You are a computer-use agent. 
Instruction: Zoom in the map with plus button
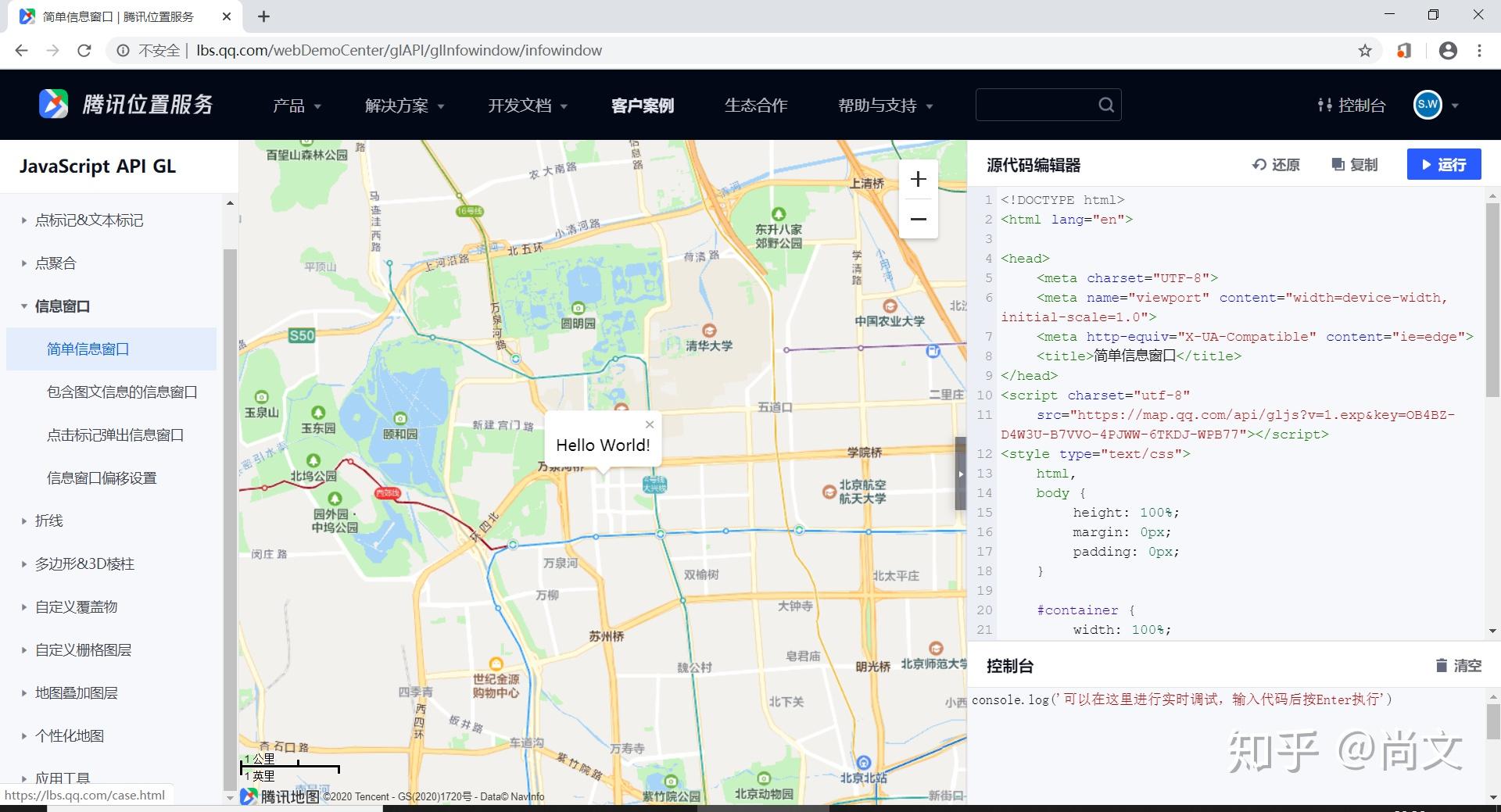coord(919,179)
